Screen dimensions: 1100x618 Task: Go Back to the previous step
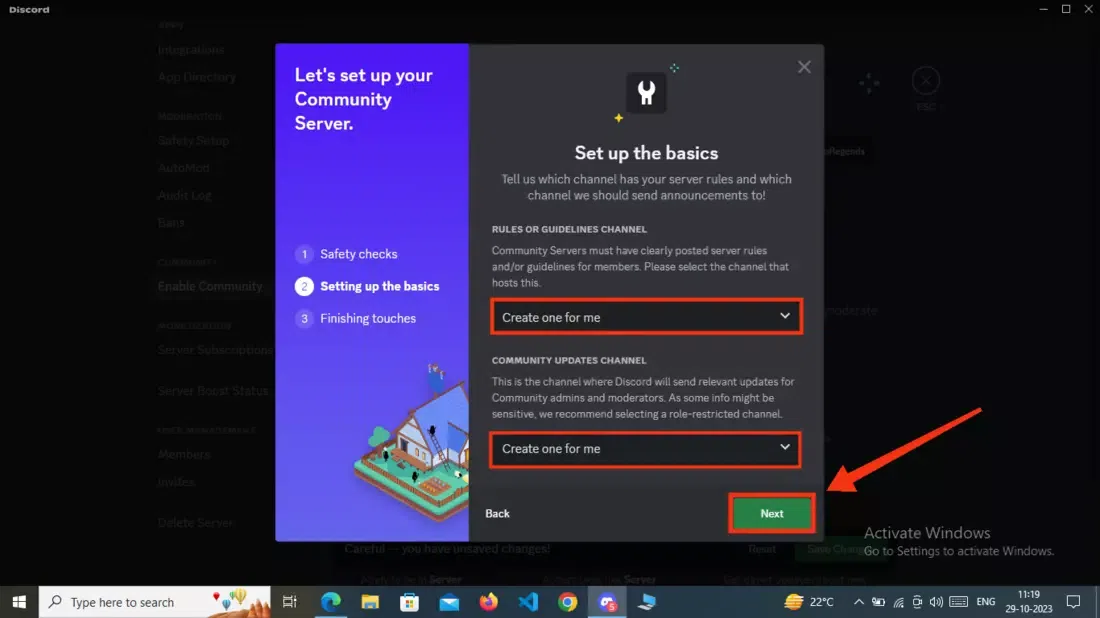point(497,513)
